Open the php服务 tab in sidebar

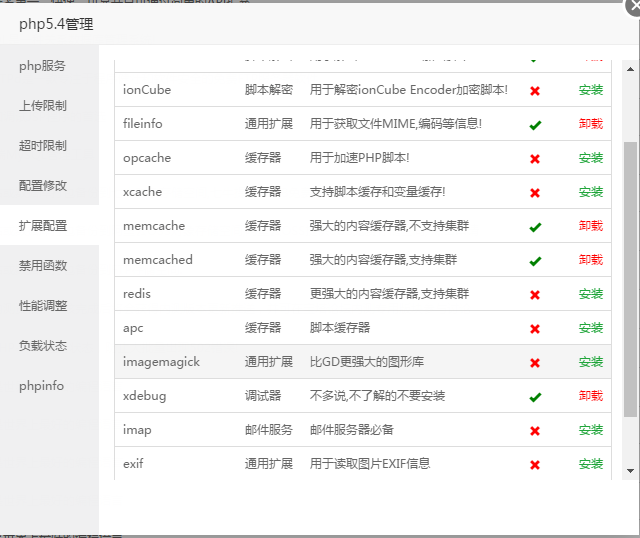point(42,66)
